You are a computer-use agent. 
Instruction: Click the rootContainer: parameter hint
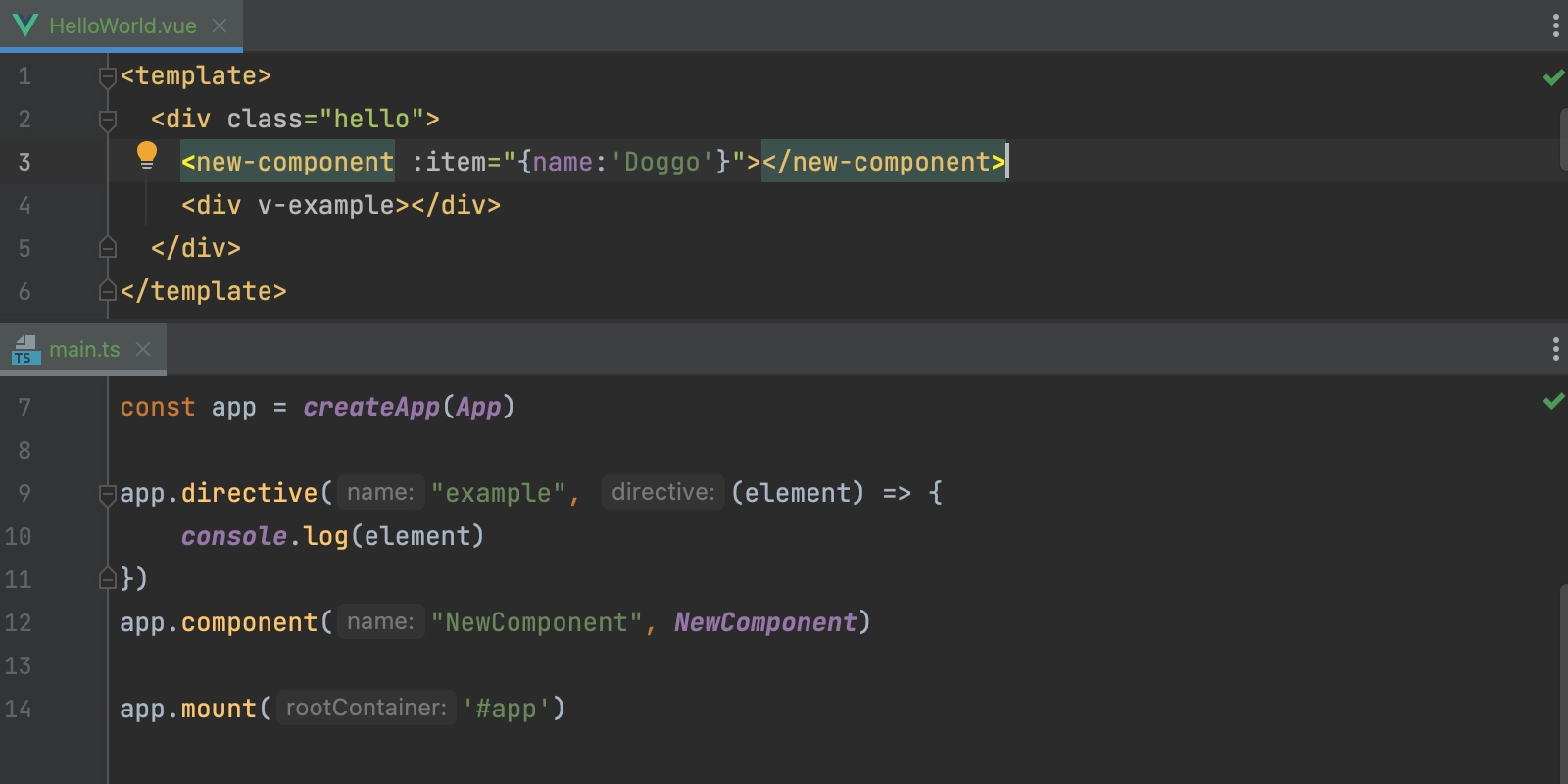[366, 708]
